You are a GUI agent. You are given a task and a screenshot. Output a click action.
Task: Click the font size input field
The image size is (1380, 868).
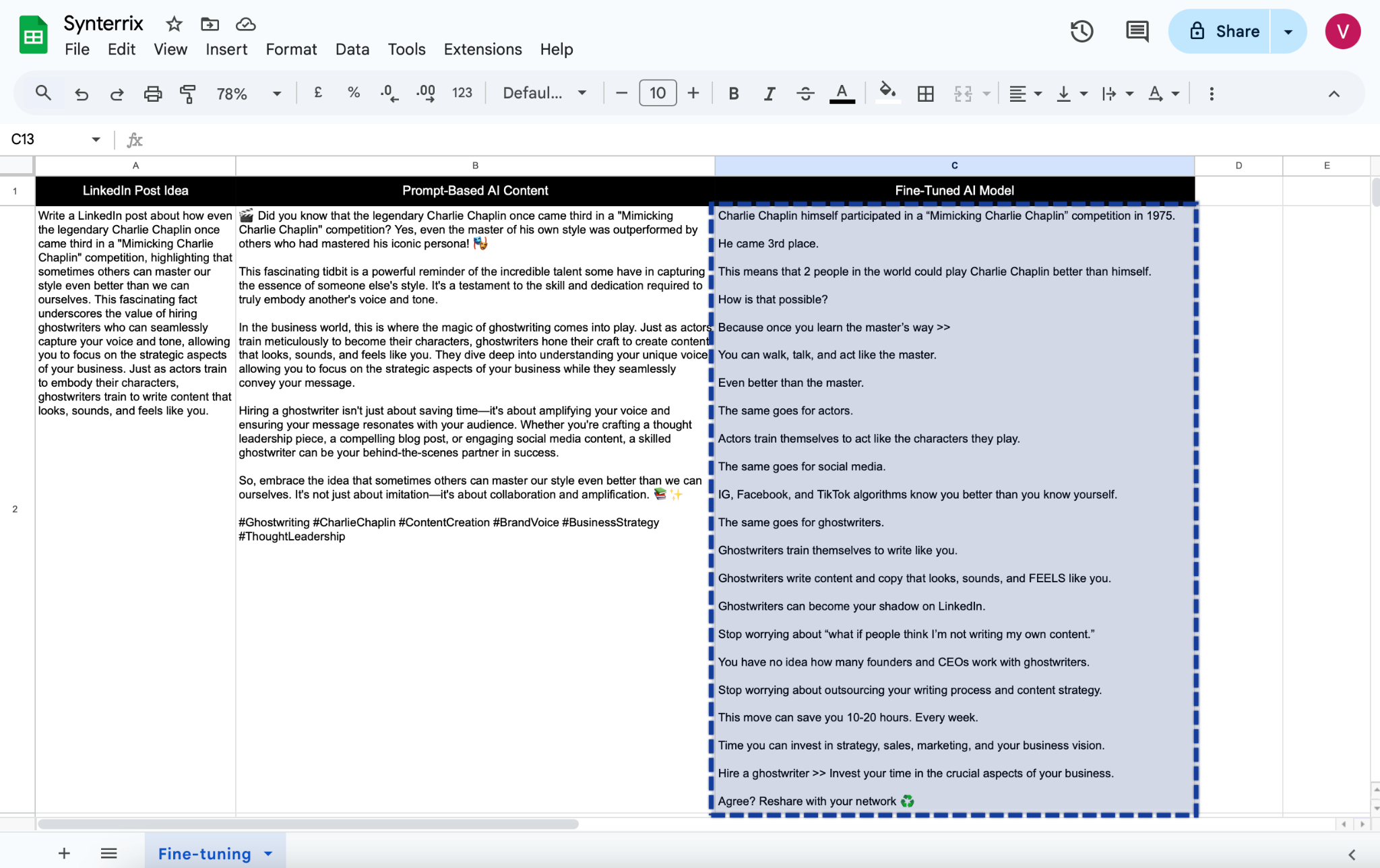coord(658,93)
